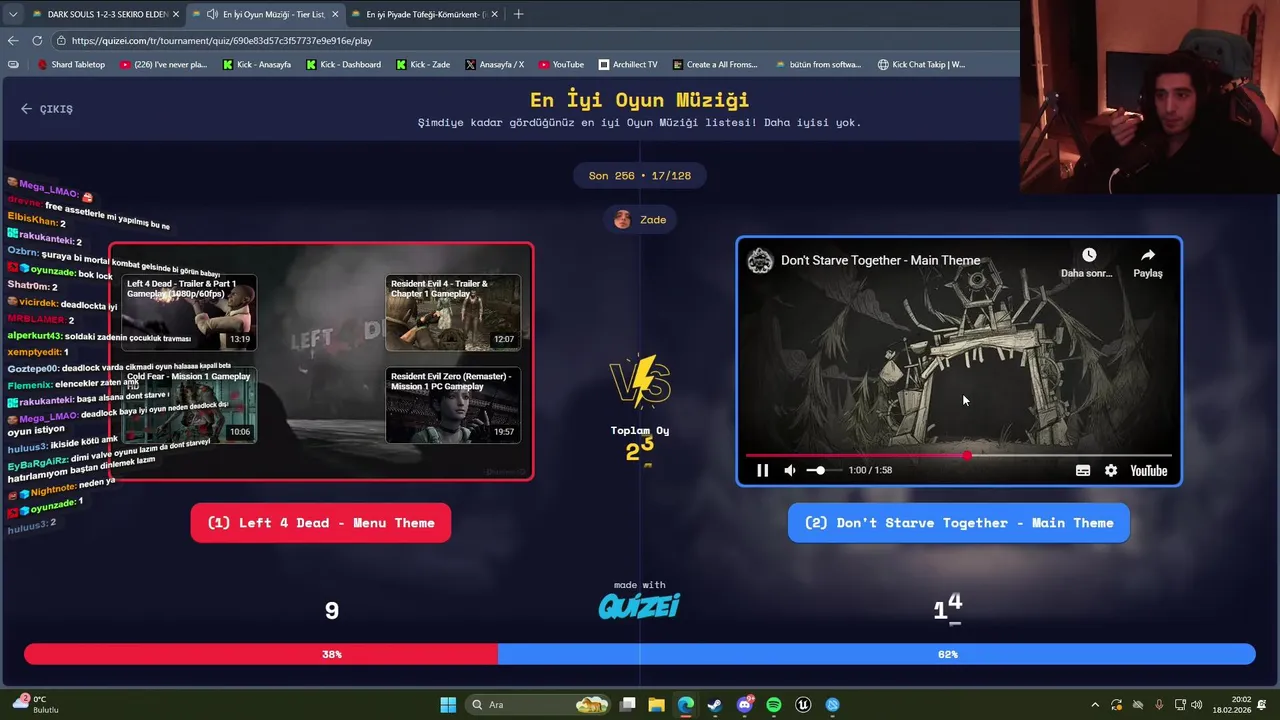Open Don't Starve Together - Main Theme title link
This screenshot has height=720, width=1280.
880,260
